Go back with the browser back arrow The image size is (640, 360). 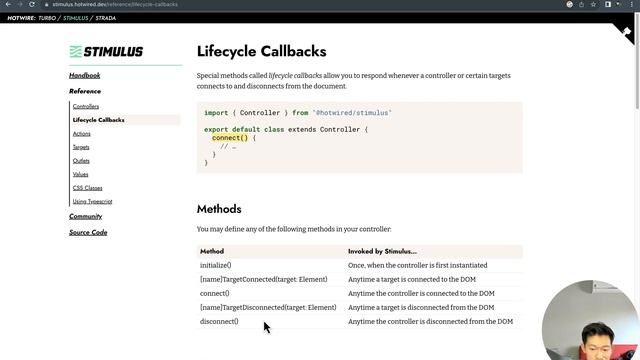[8, 4]
